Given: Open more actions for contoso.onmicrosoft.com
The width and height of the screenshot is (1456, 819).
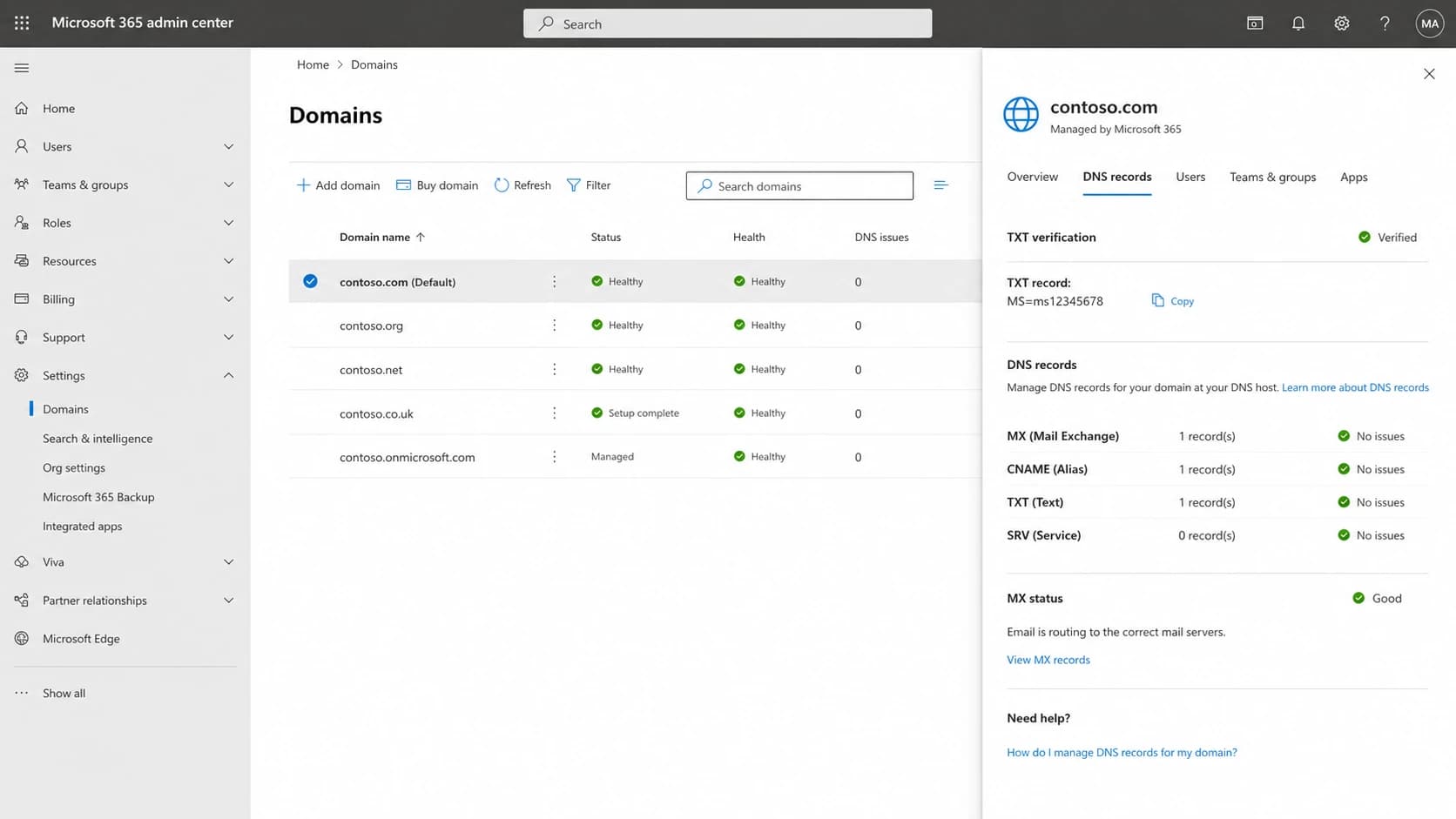Looking at the screenshot, I should pos(554,456).
